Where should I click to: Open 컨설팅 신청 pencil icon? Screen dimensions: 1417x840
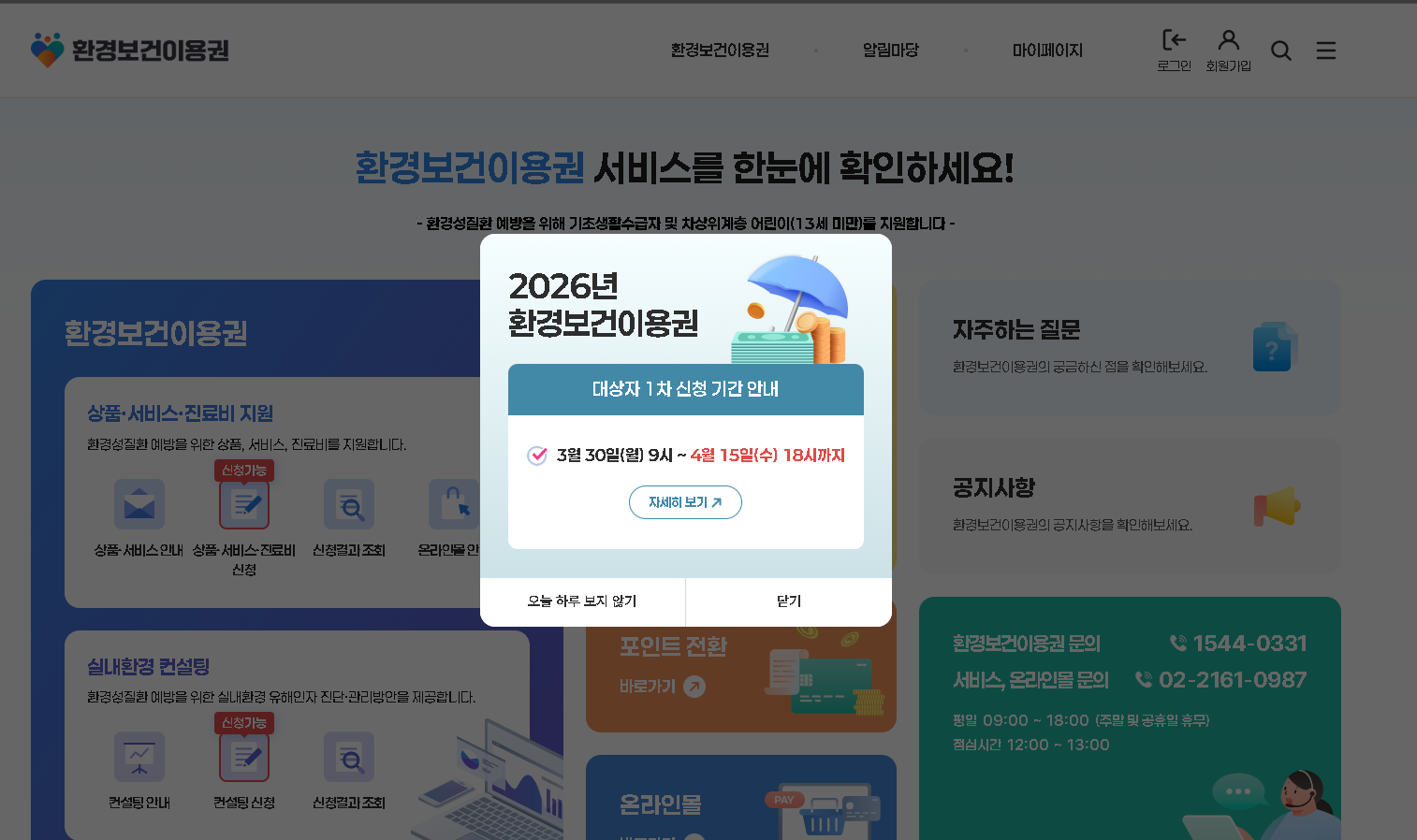[x=243, y=756]
